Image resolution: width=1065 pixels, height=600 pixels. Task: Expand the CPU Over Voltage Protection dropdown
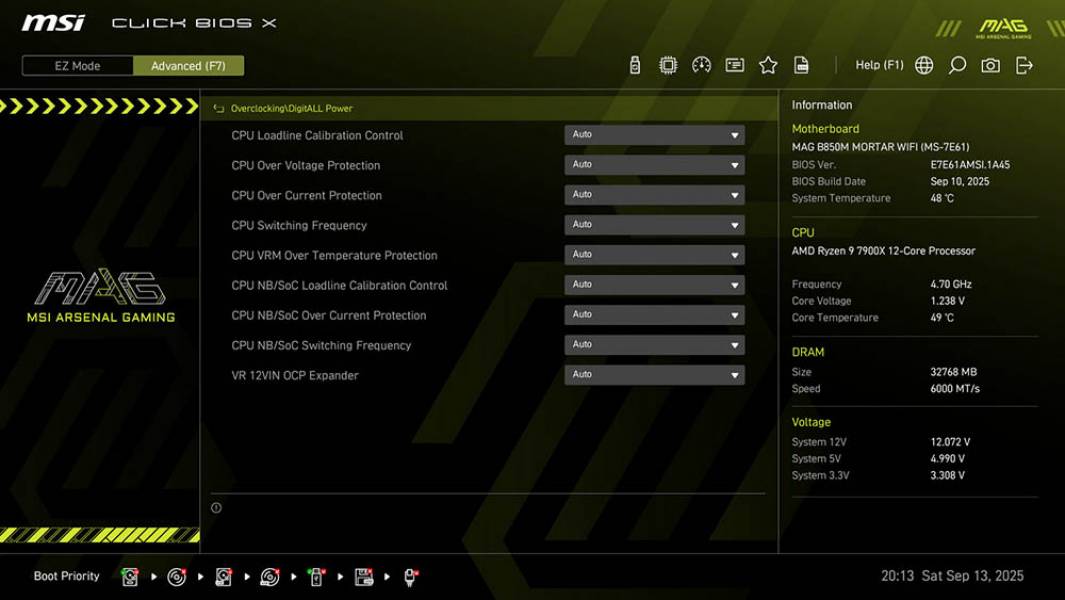[x=654, y=164]
